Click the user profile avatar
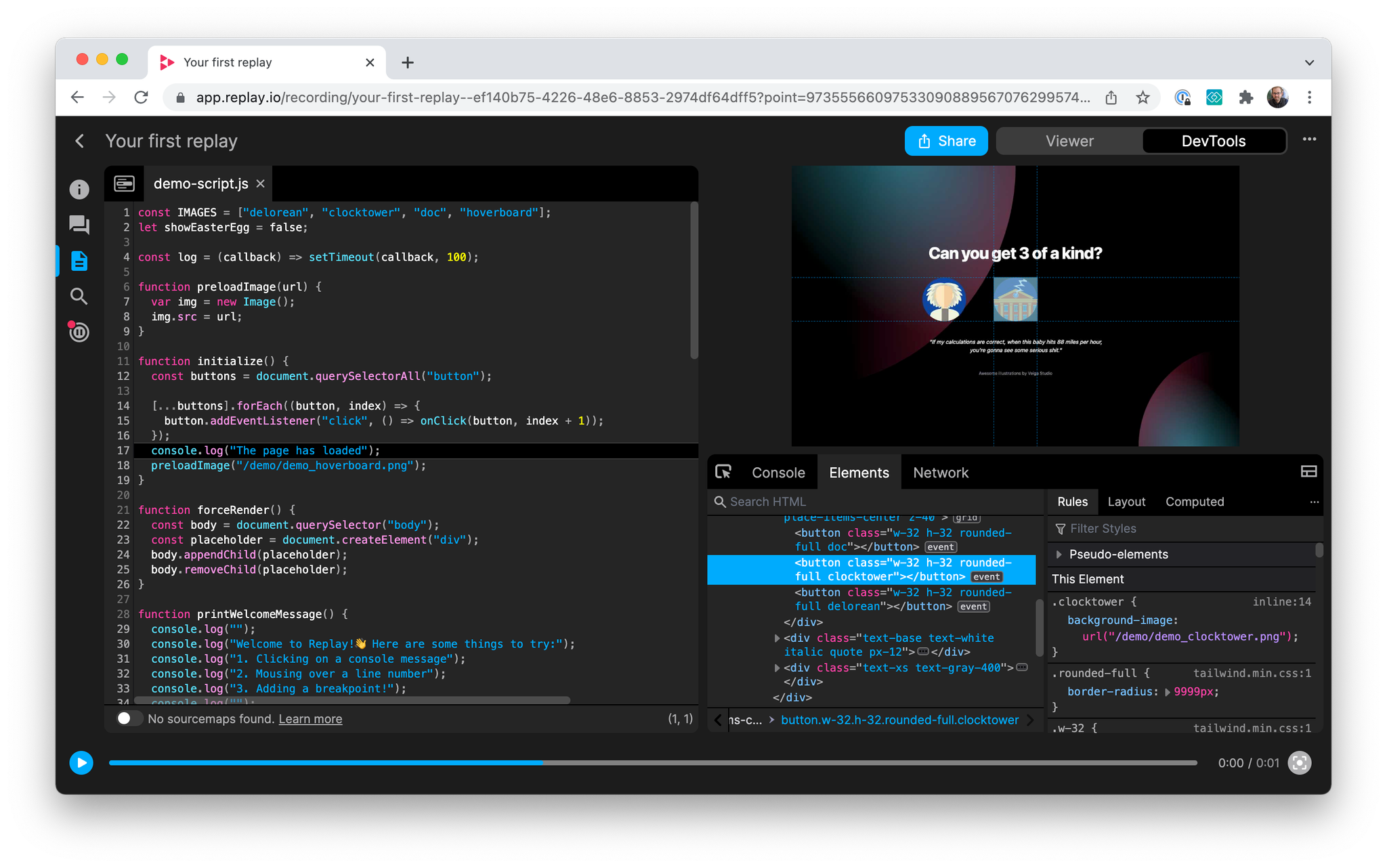The height and width of the screenshot is (868, 1387). pyautogui.click(x=1277, y=97)
